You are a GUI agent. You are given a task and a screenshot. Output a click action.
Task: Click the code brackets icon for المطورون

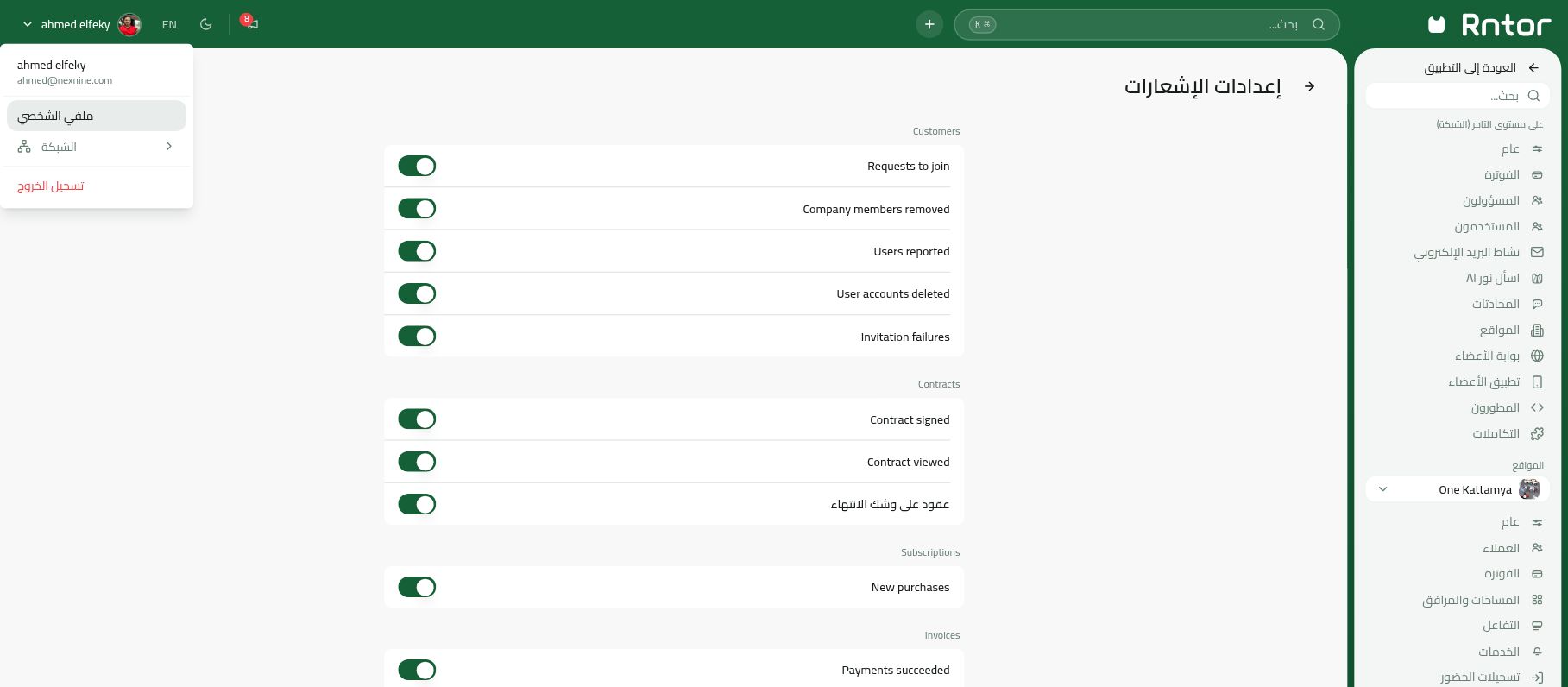coord(1537,407)
